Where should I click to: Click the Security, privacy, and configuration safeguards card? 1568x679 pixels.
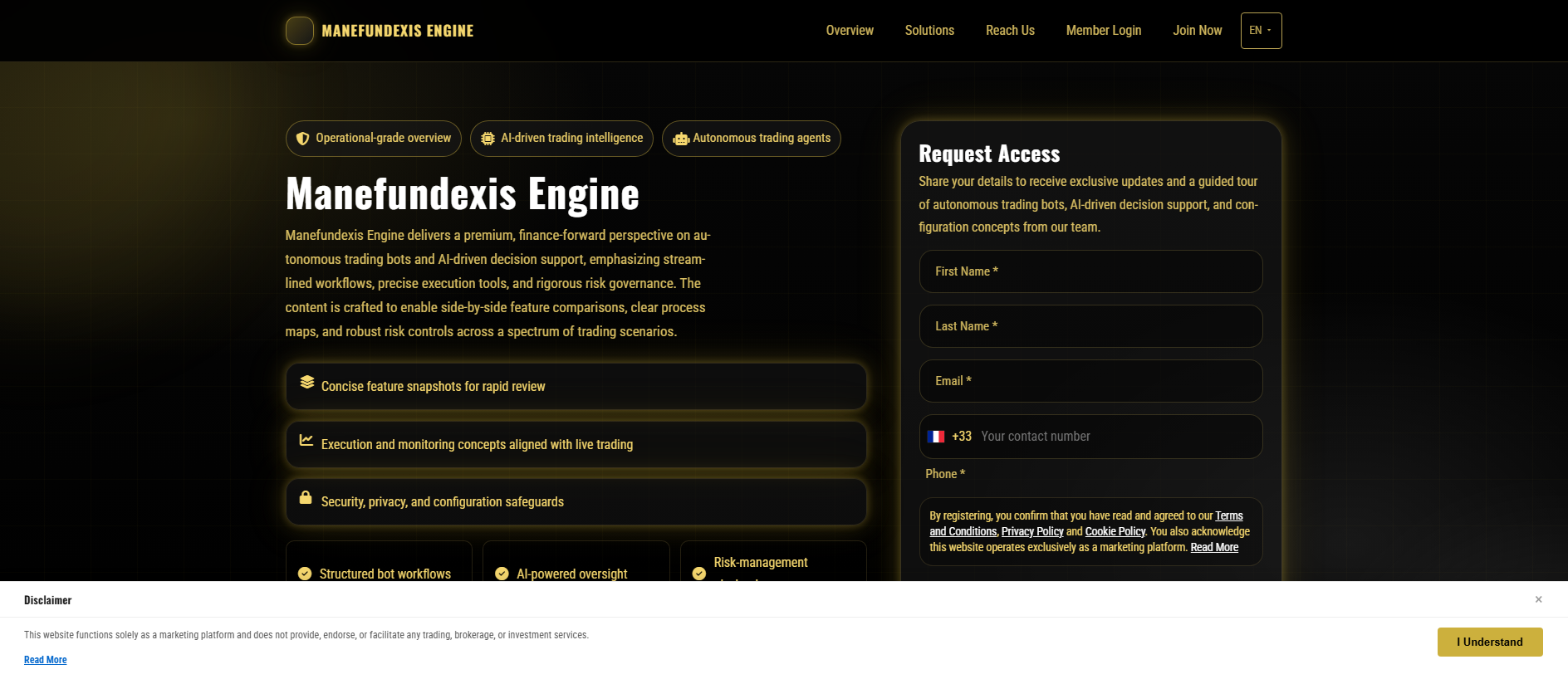pos(576,501)
